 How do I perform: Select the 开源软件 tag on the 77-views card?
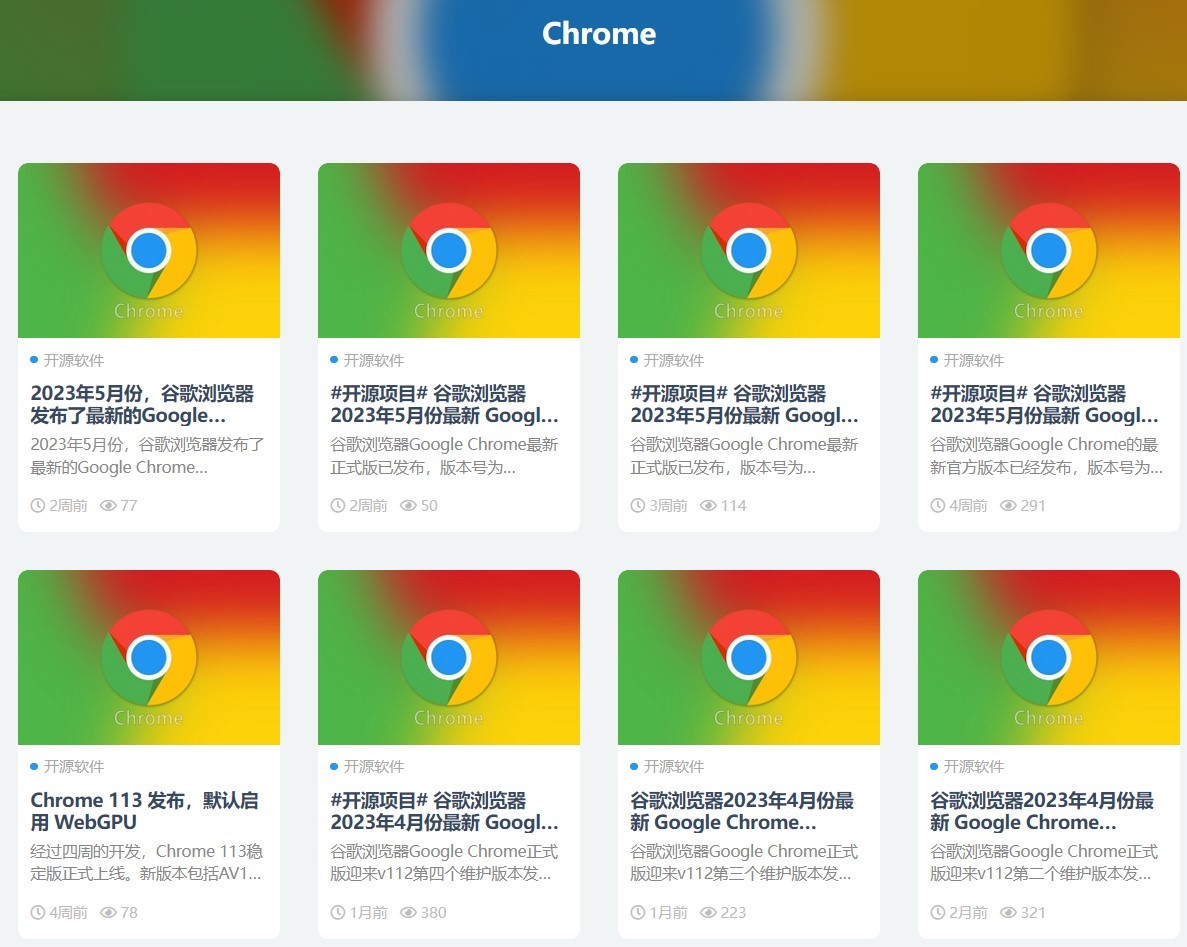[73, 360]
